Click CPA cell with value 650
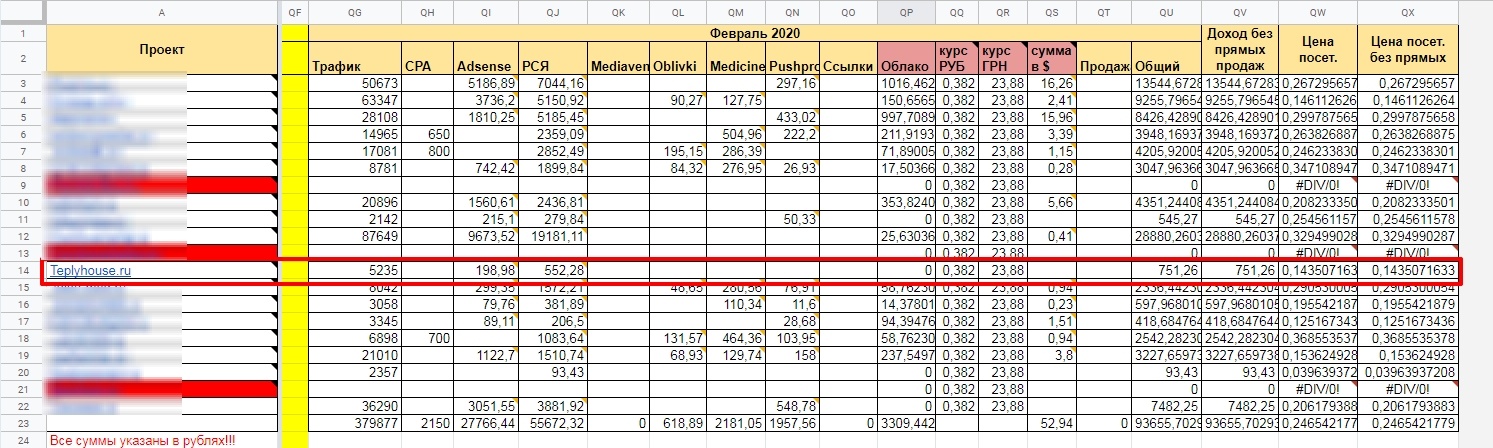 [x=427, y=134]
